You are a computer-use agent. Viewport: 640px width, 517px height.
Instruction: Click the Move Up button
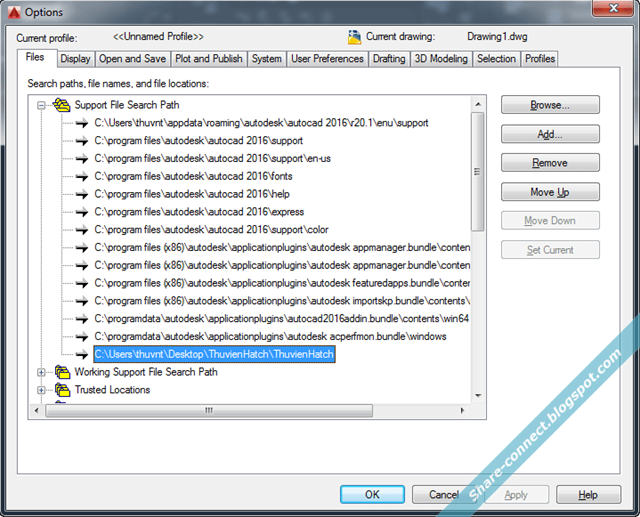click(x=550, y=192)
